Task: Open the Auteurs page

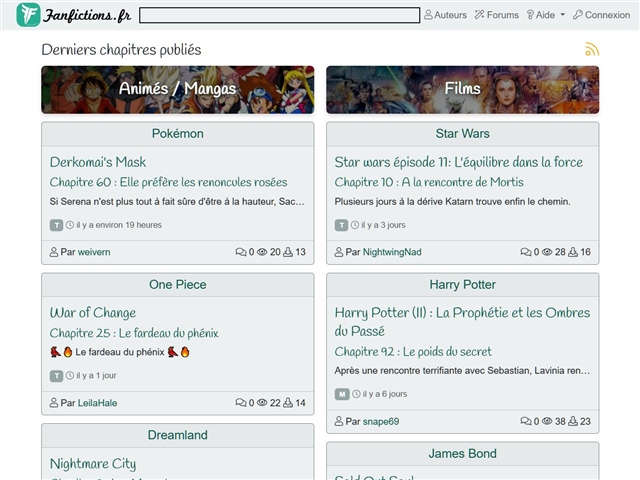Action: click(445, 15)
